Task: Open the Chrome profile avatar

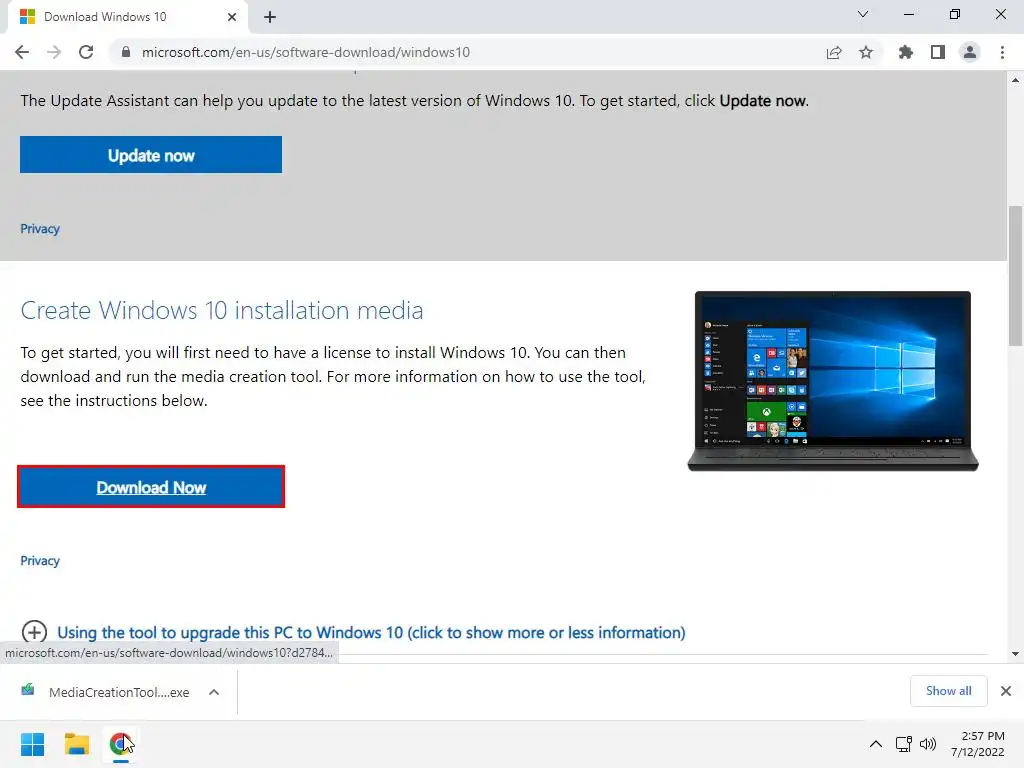Action: coord(970,52)
